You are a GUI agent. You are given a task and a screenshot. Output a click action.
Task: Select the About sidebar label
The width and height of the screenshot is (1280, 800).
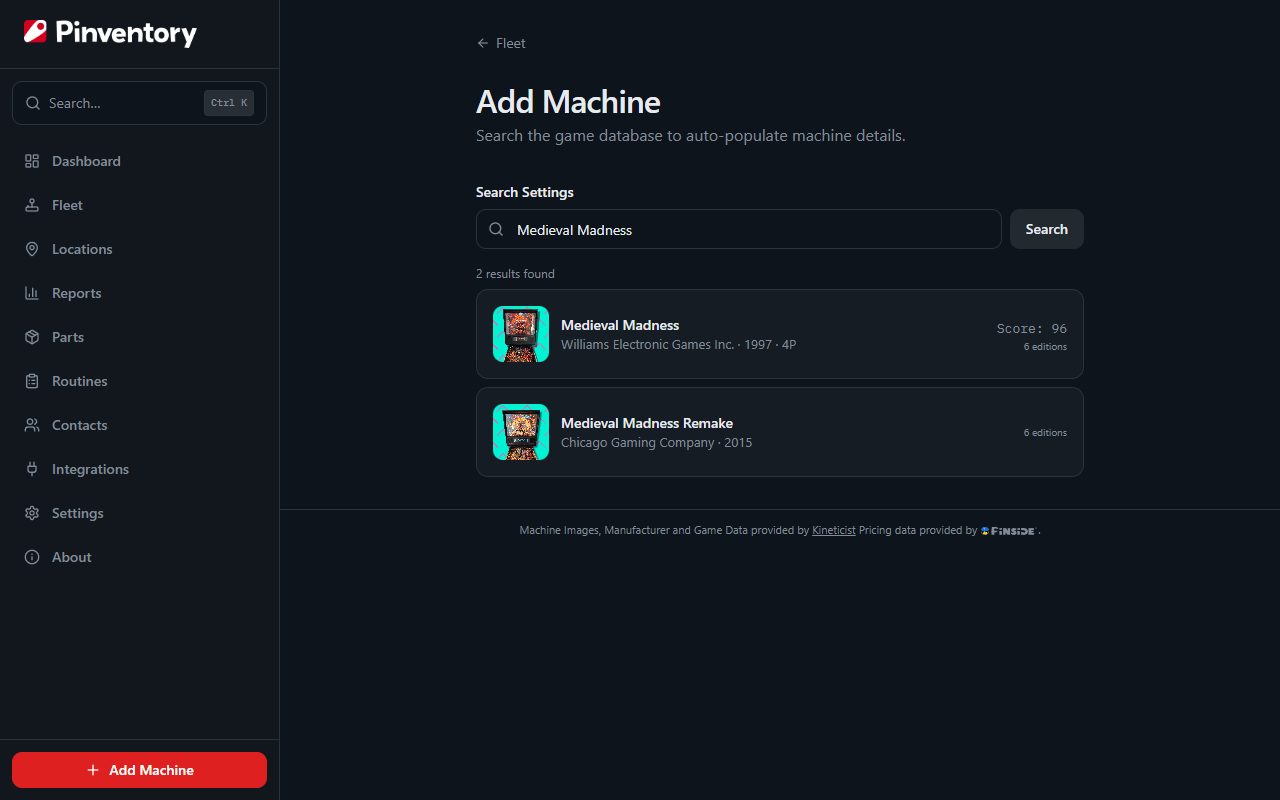click(71, 557)
